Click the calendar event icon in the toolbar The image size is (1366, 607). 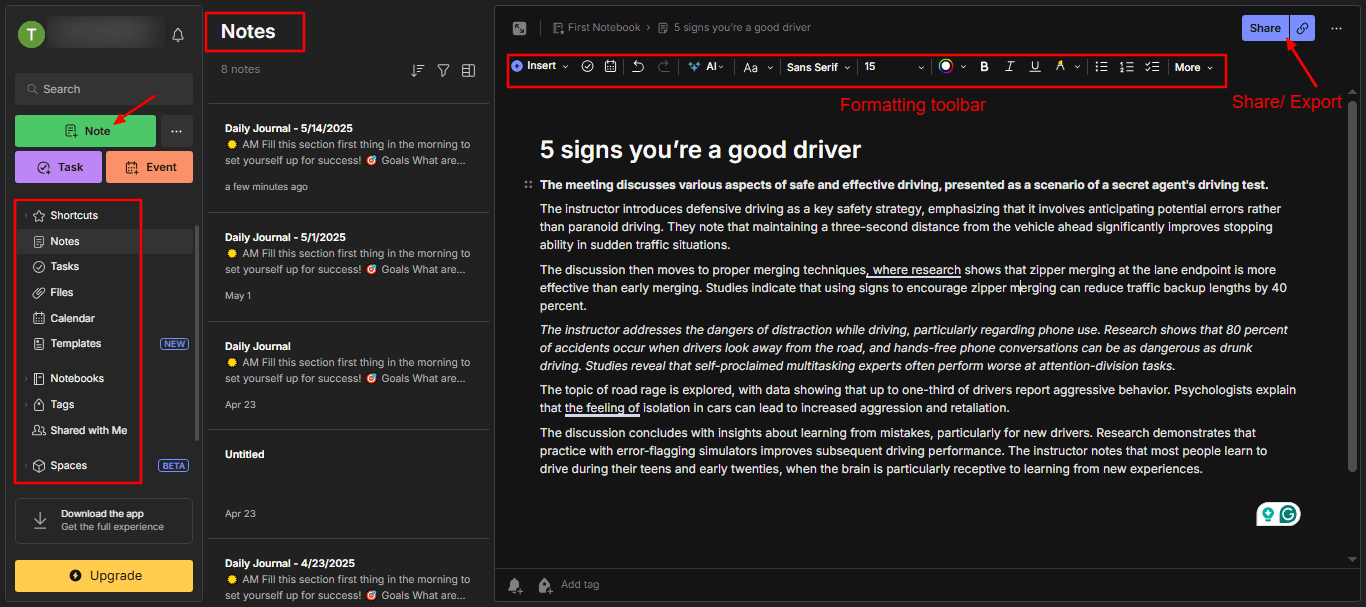click(x=610, y=67)
